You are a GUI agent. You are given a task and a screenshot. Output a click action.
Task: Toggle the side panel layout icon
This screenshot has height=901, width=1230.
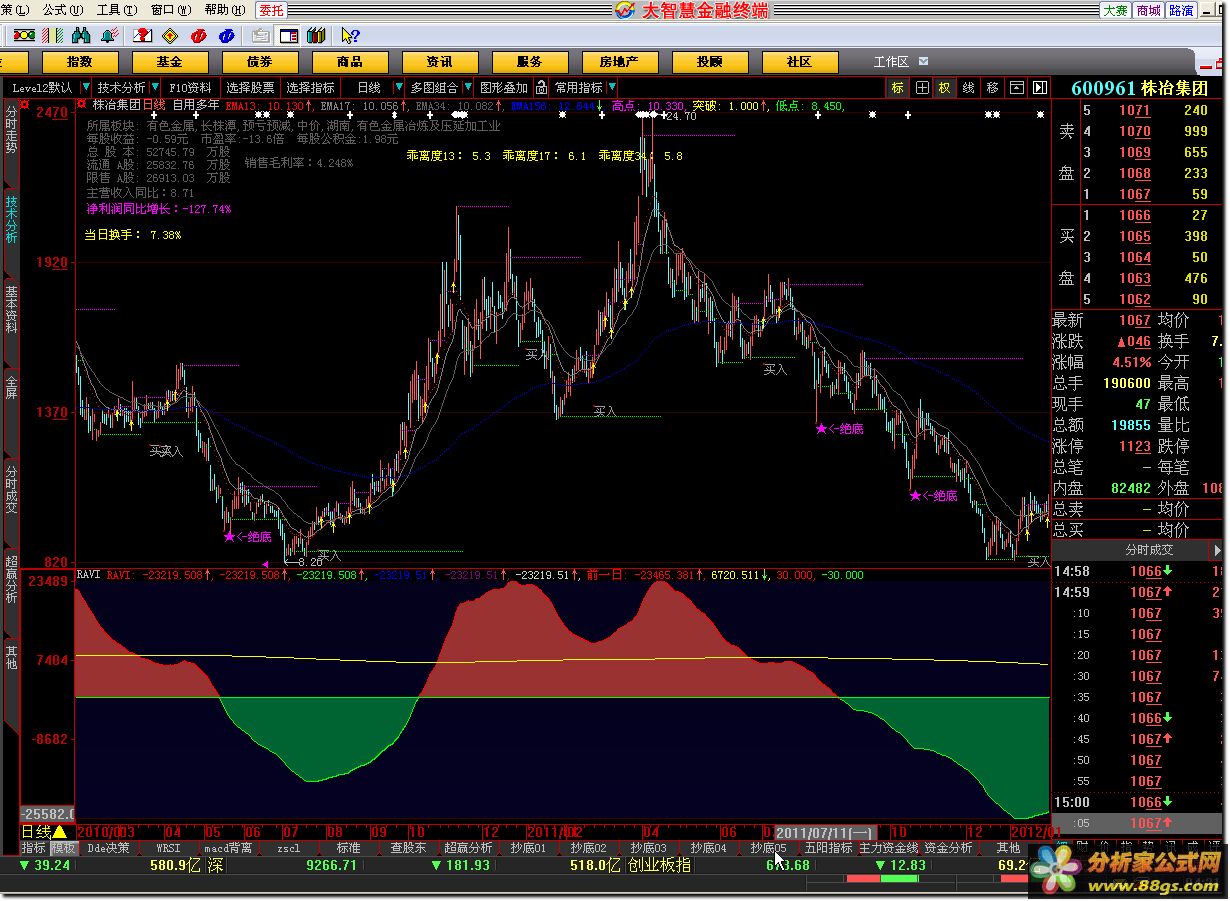point(288,35)
